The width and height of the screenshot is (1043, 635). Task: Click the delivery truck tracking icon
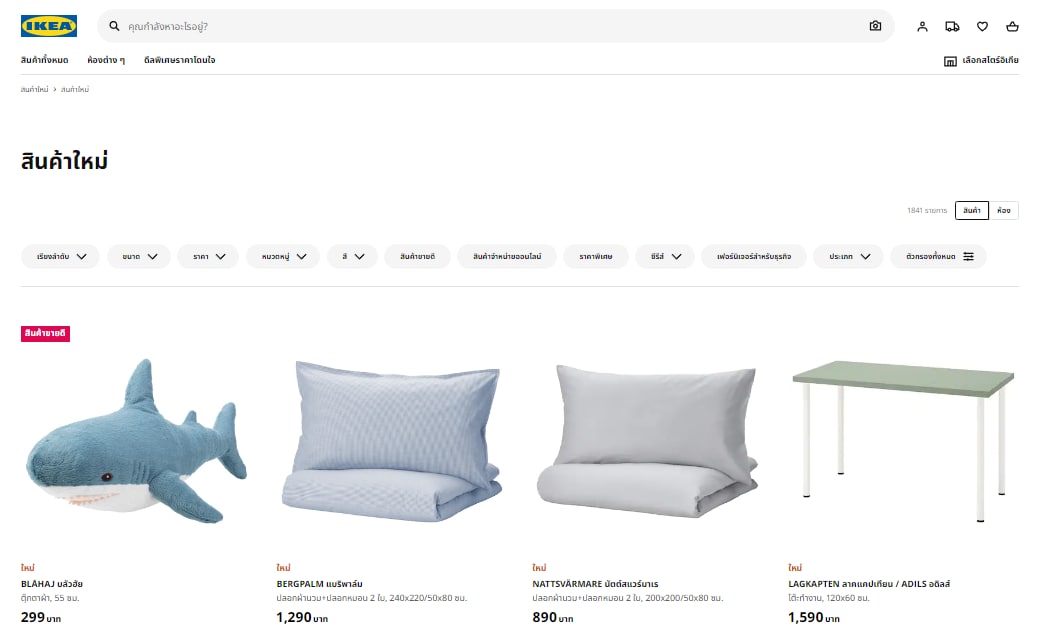(x=952, y=27)
